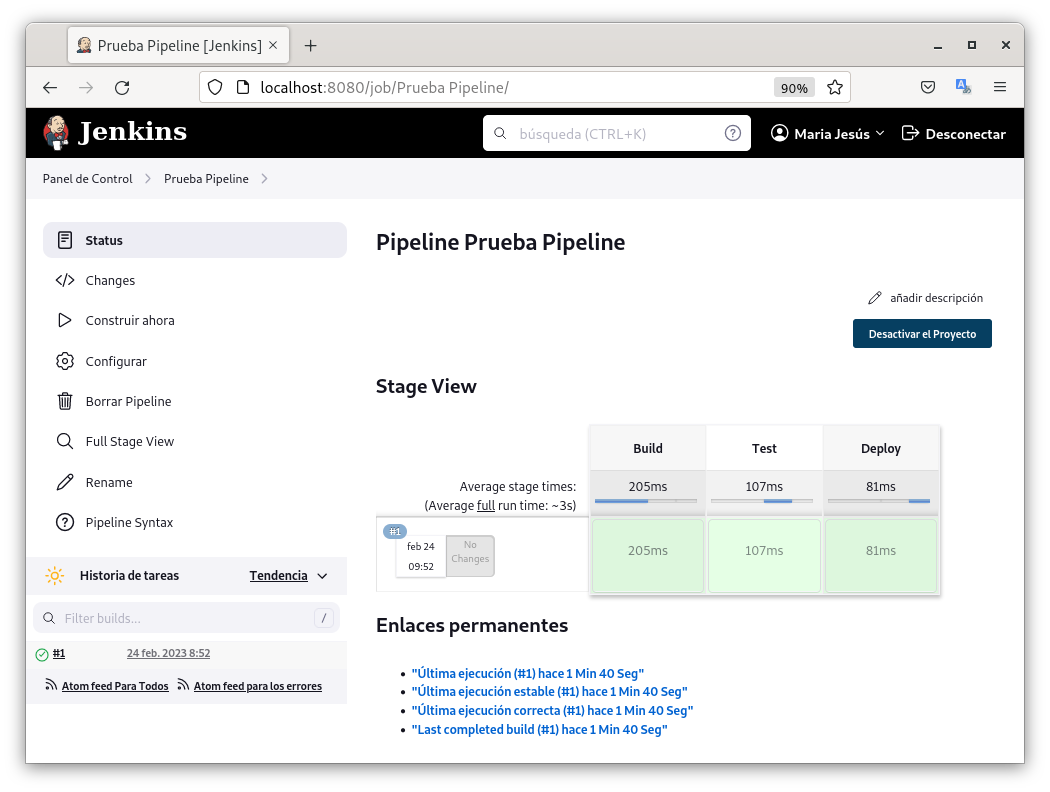Open the Última ejecución estable link

point(549,692)
